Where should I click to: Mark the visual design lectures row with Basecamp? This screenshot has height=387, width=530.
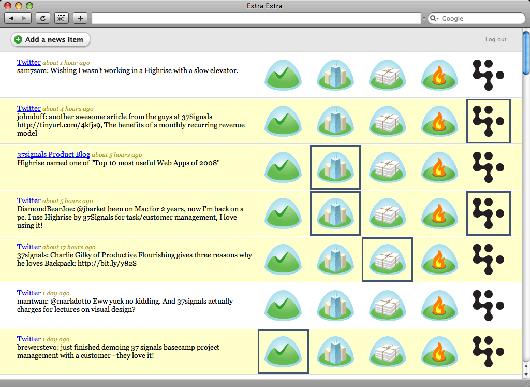283,306
